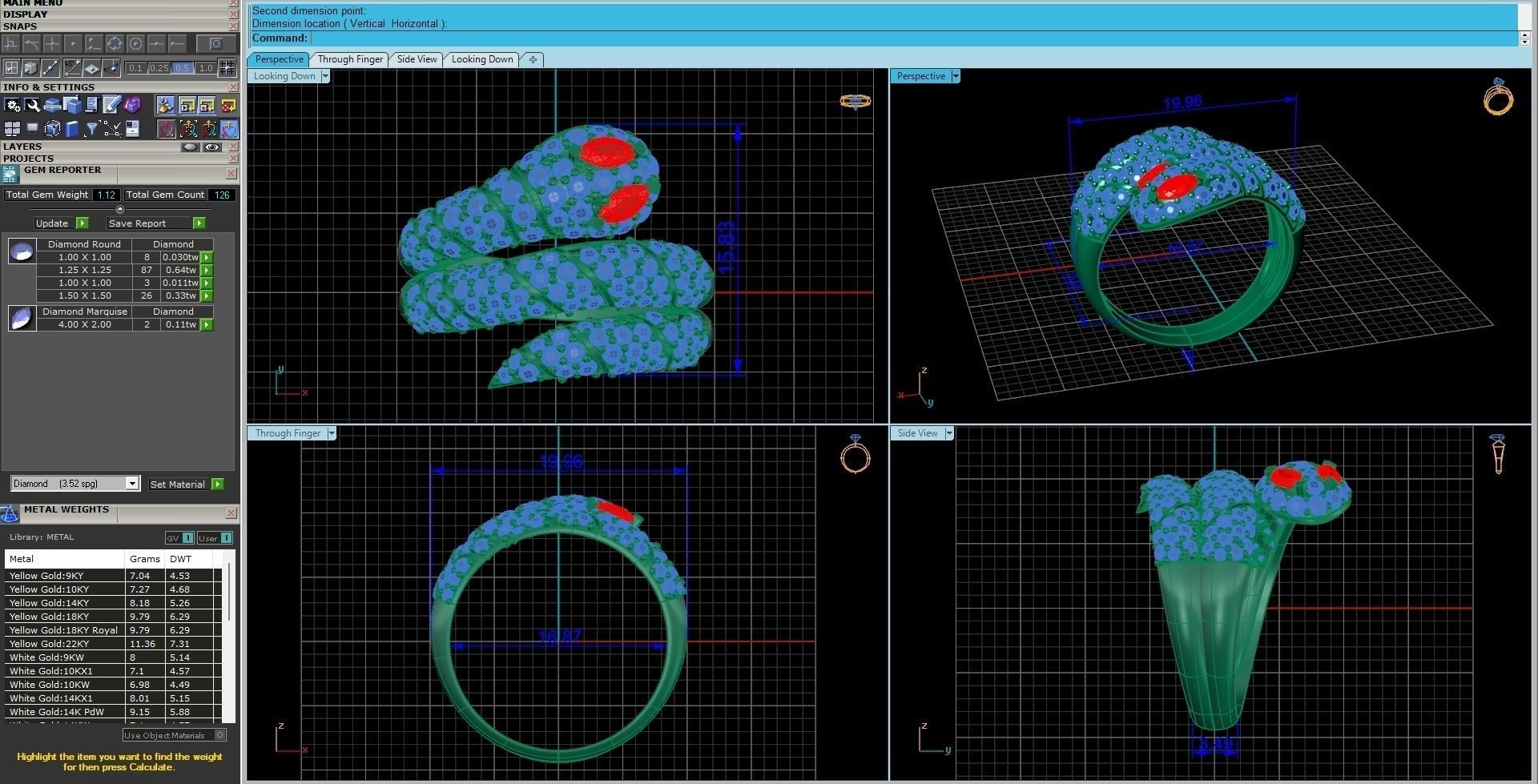Viewport: 1538px width, 784px height.
Task: Click the Update button in Gem Reporter
Action: (x=61, y=223)
